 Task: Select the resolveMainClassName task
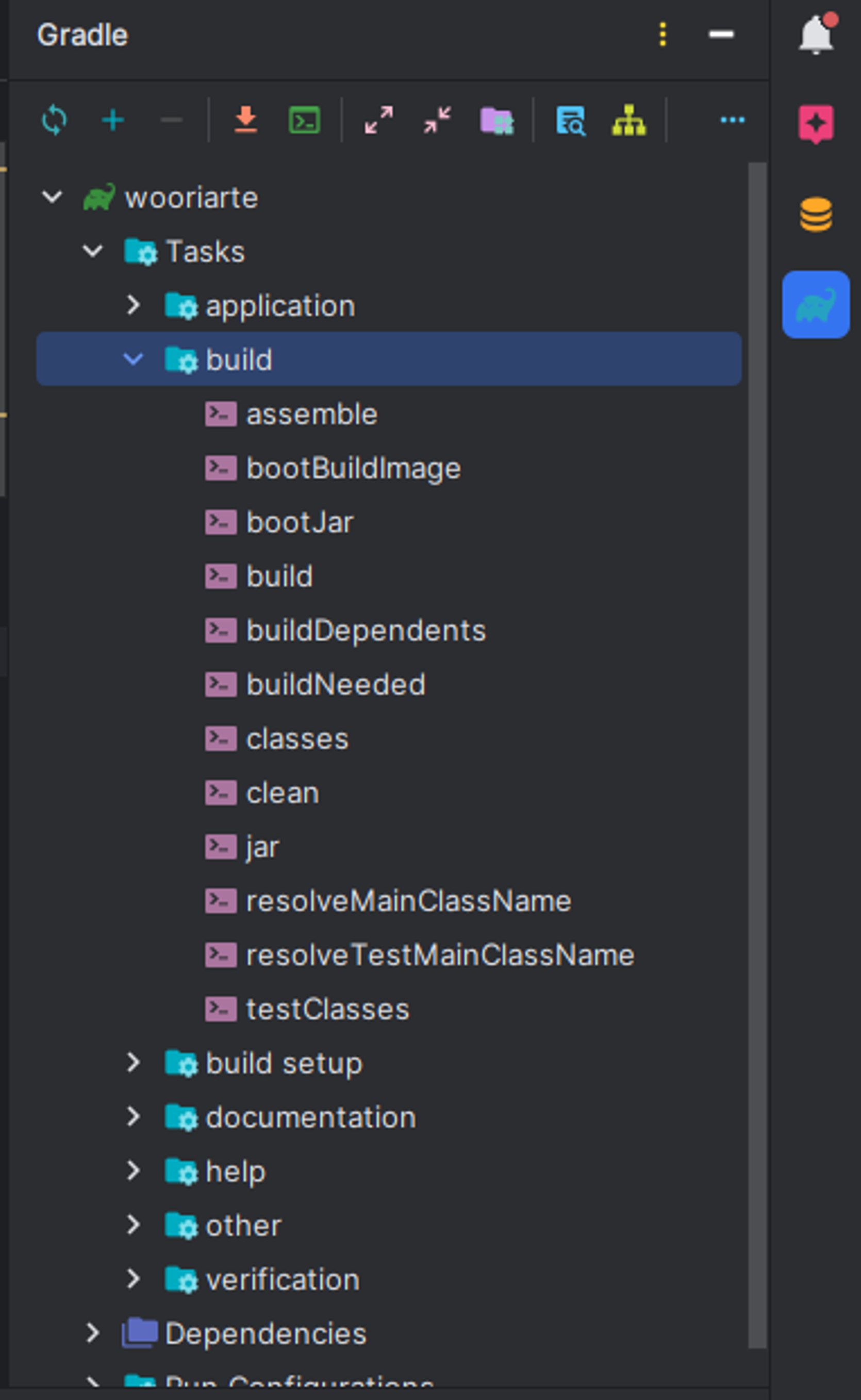388,901
